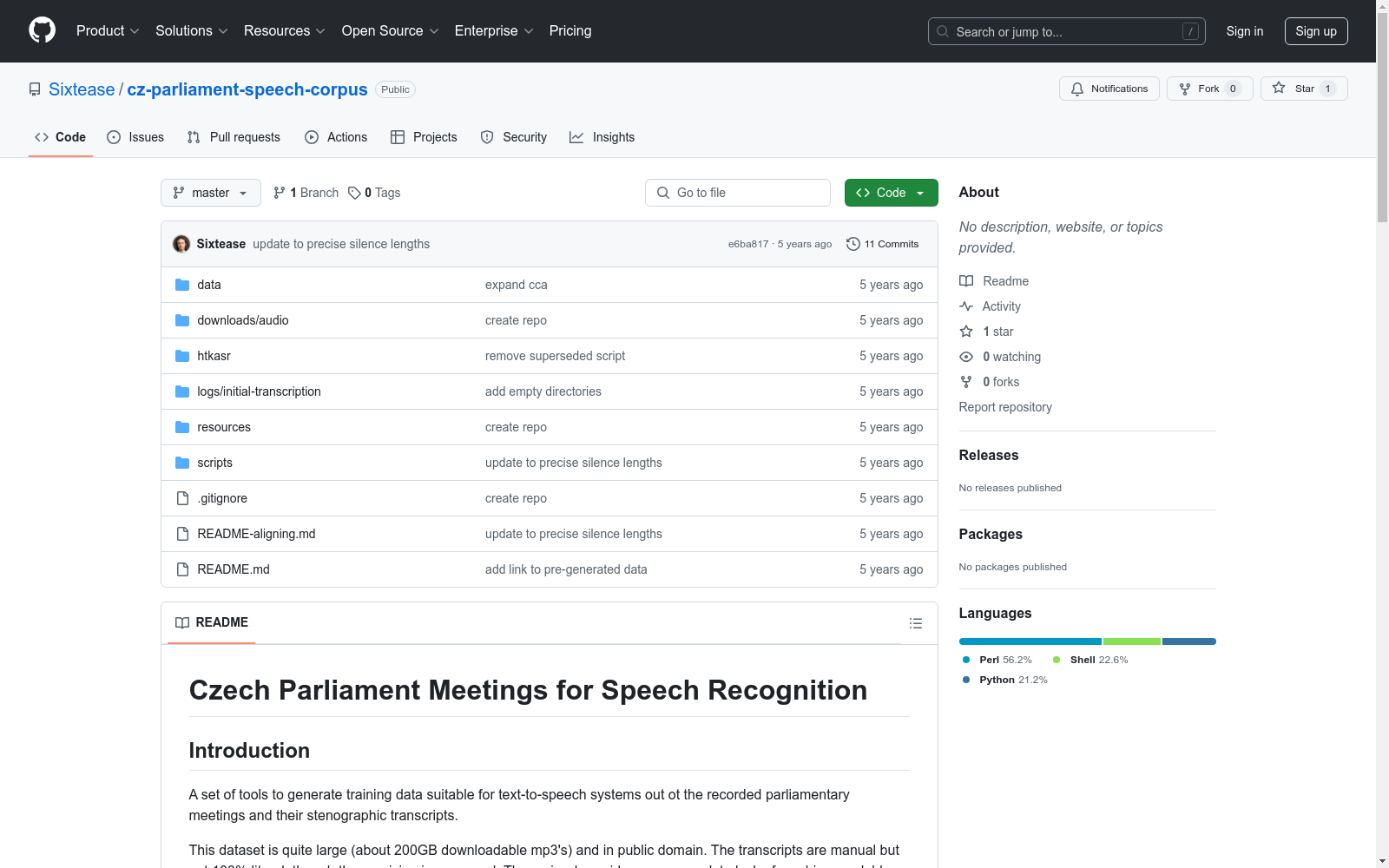View the Insights tab
The height and width of the screenshot is (868, 1389).
[602, 137]
